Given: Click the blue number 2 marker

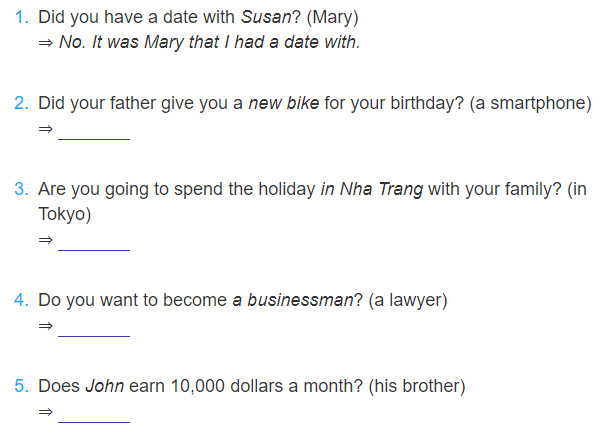Looking at the screenshot, I should pyautogui.click(x=21, y=103).
